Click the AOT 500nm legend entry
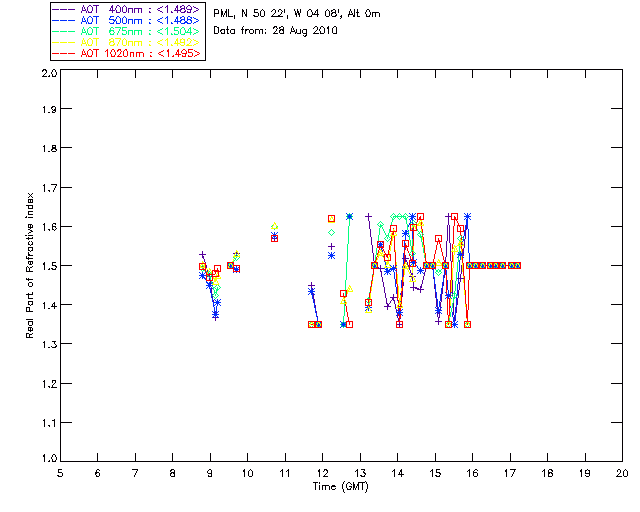Image resolution: width=640 pixels, height=512 pixels. point(127,20)
